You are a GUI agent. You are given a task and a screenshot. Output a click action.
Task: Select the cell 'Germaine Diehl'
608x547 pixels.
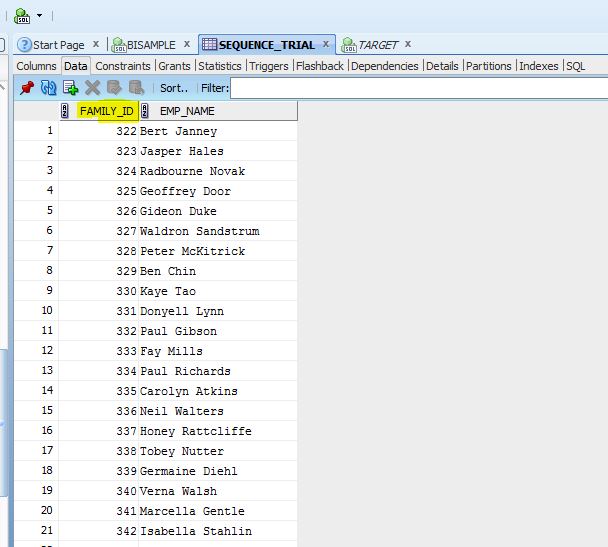click(x=218, y=471)
